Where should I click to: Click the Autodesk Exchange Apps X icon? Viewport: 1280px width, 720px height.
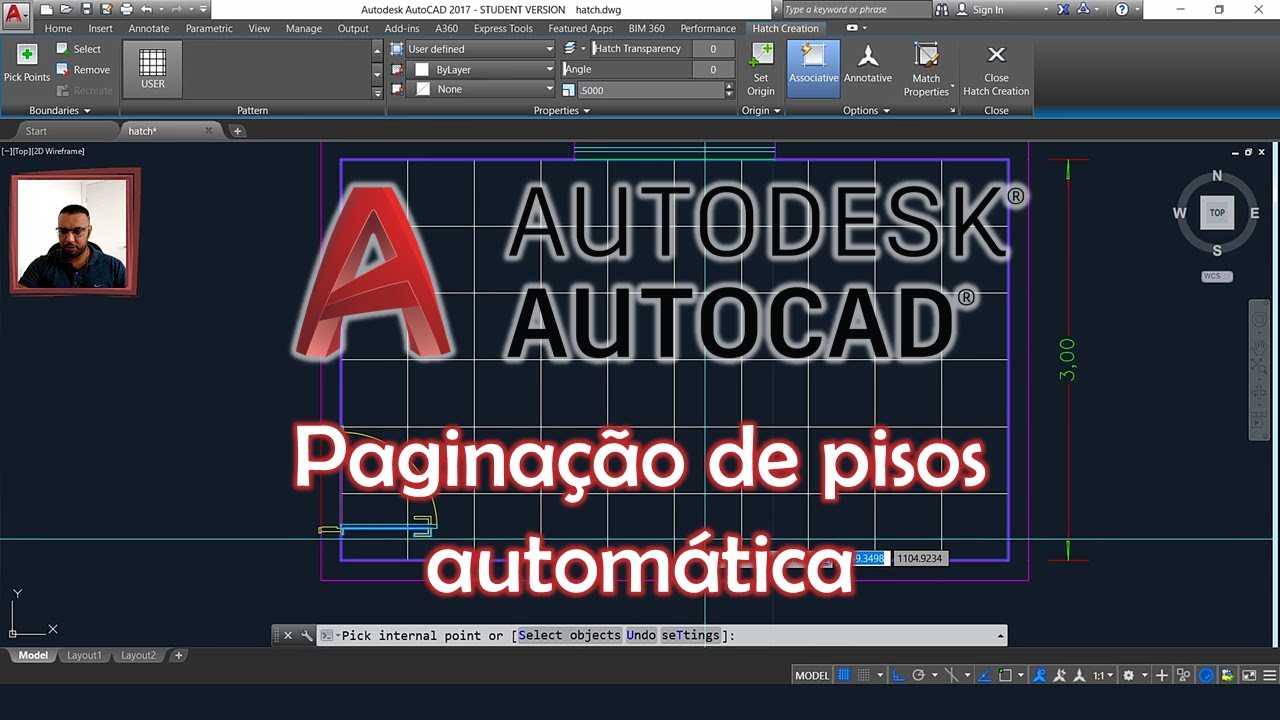[1064, 9]
